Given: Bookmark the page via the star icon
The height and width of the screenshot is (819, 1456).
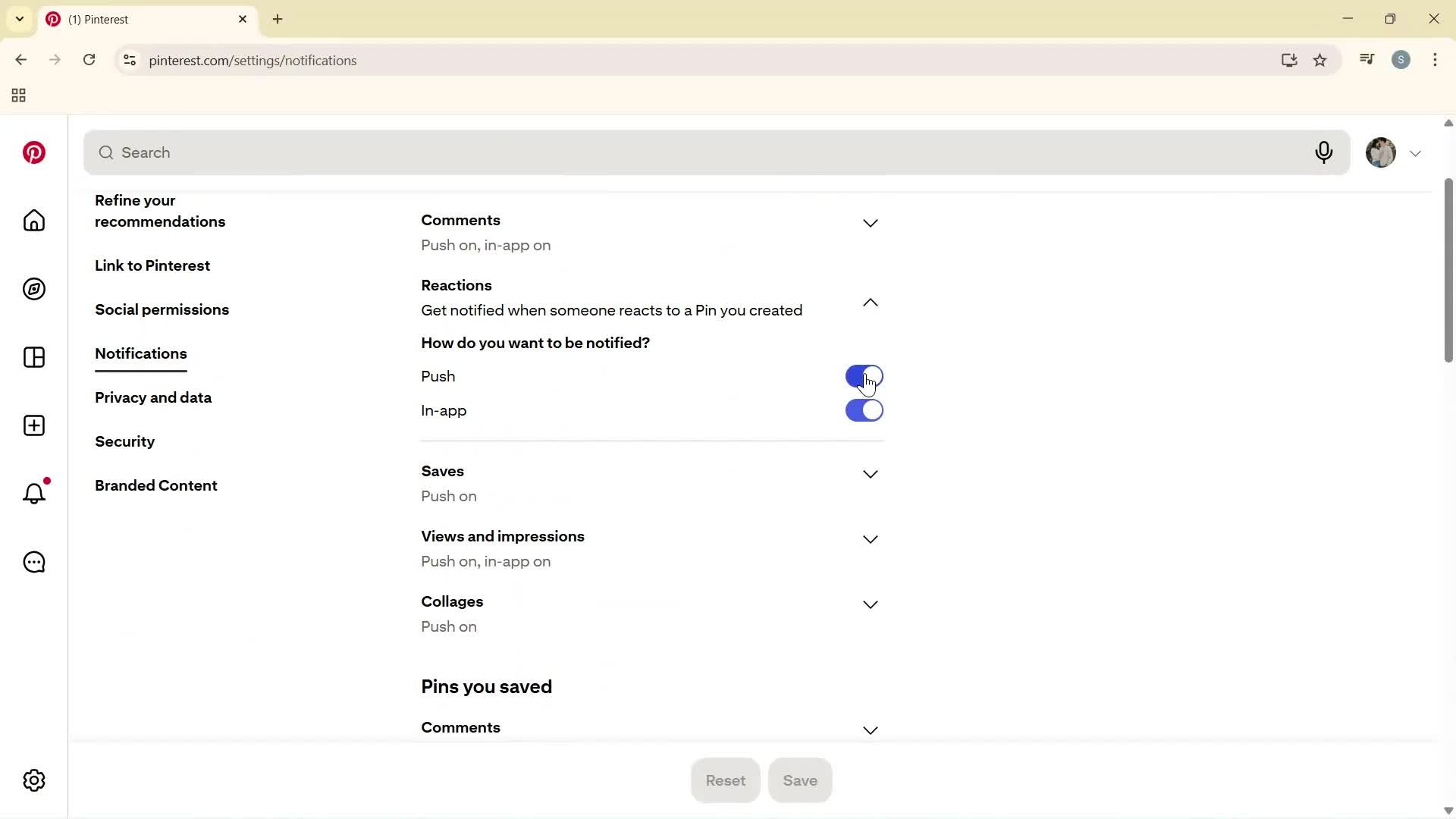Looking at the screenshot, I should coord(1320,60).
